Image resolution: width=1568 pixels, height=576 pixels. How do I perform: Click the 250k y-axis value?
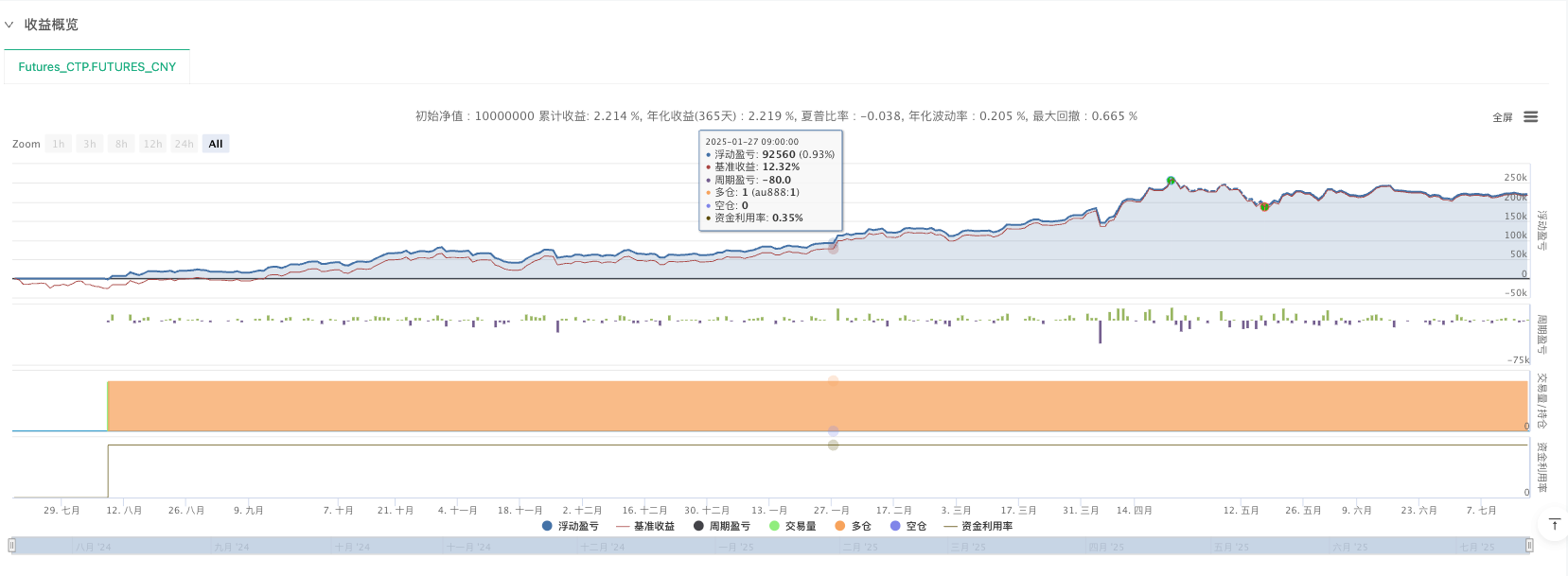pyautogui.click(x=1516, y=178)
